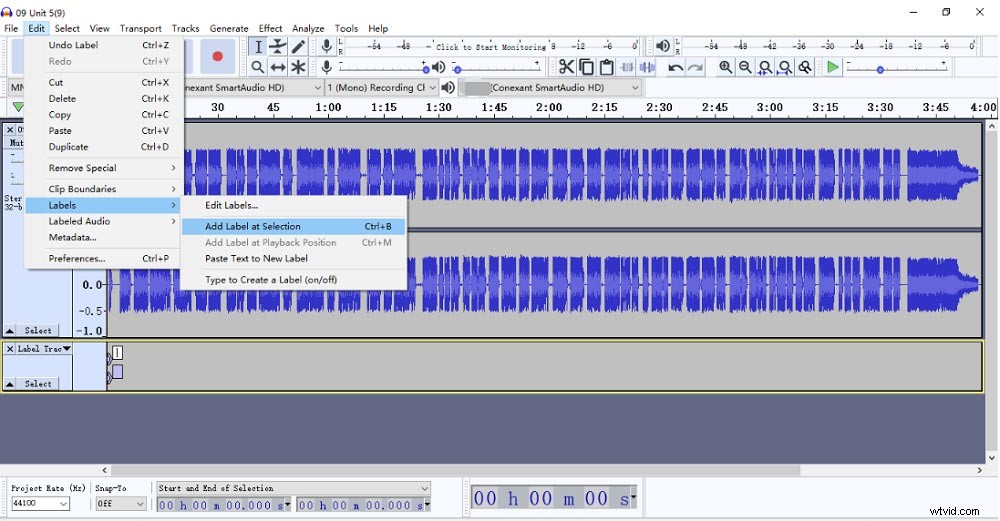Open the Snap-To dropdown

(121, 503)
